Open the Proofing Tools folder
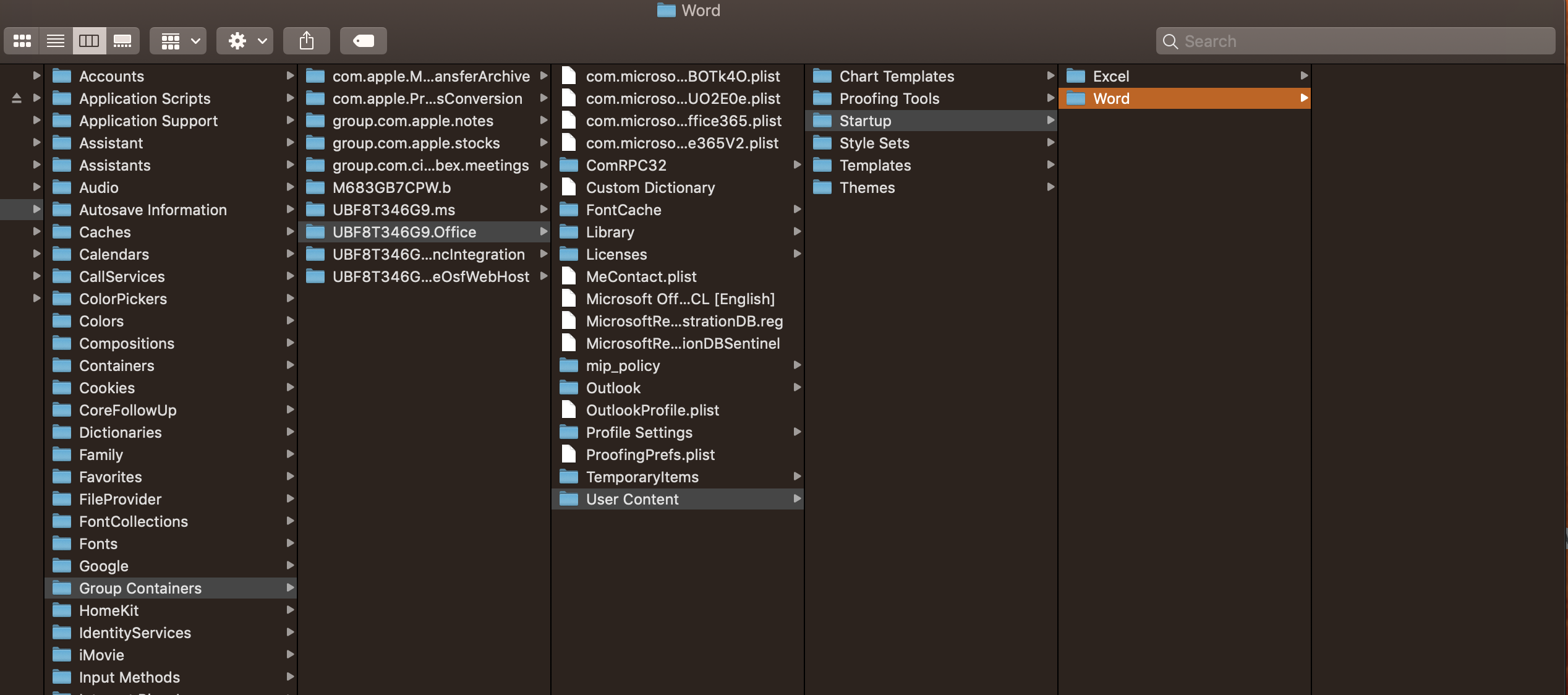Image resolution: width=1568 pixels, height=695 pixels. tap(931, 98)
